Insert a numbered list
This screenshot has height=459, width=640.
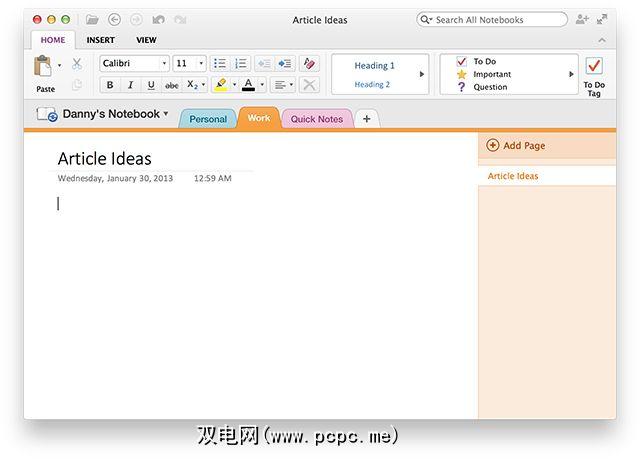click(x=240, y=63)
